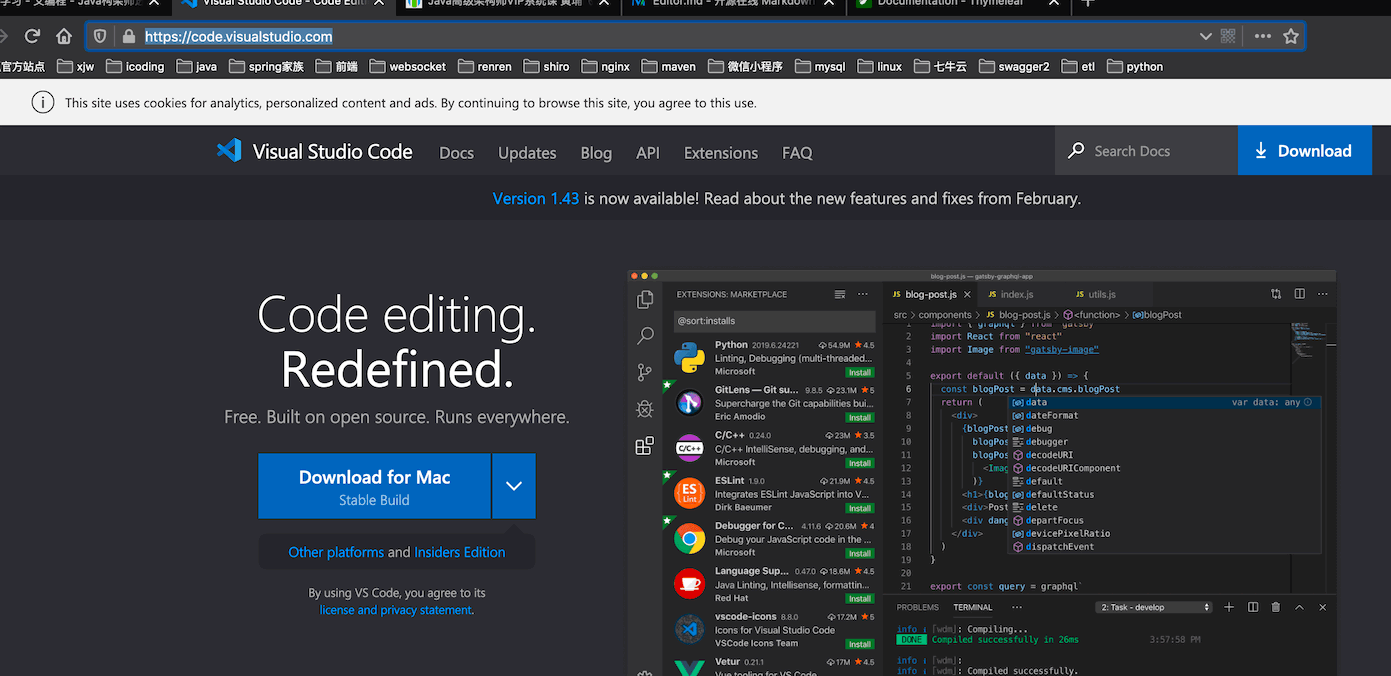
Task: Open the nginx bookmarks folder
Action: pos(605,67)
